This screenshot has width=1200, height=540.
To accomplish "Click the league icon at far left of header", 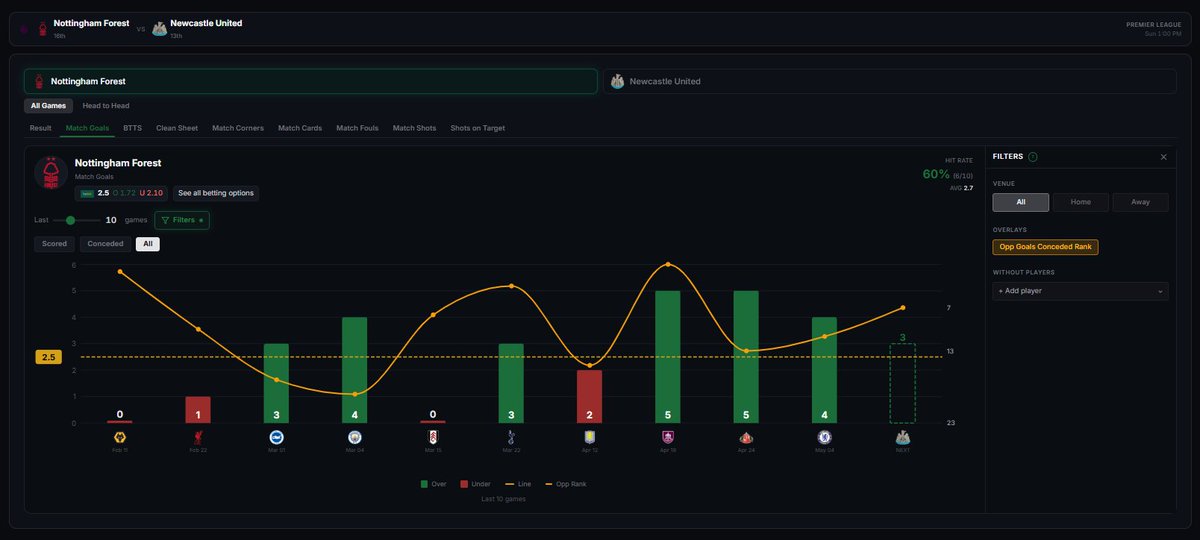I will coord(23,29).
